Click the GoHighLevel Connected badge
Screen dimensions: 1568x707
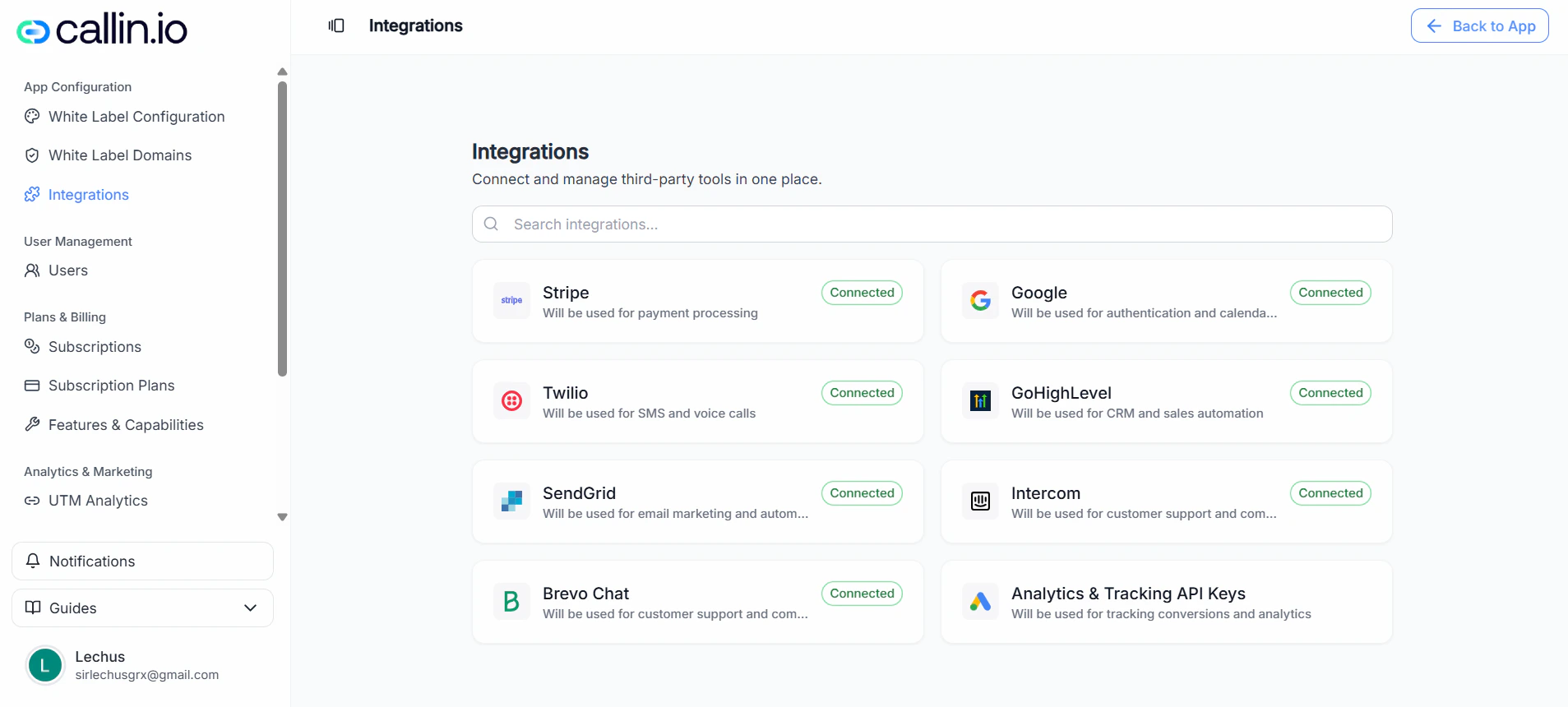(x=1330, y=393)
